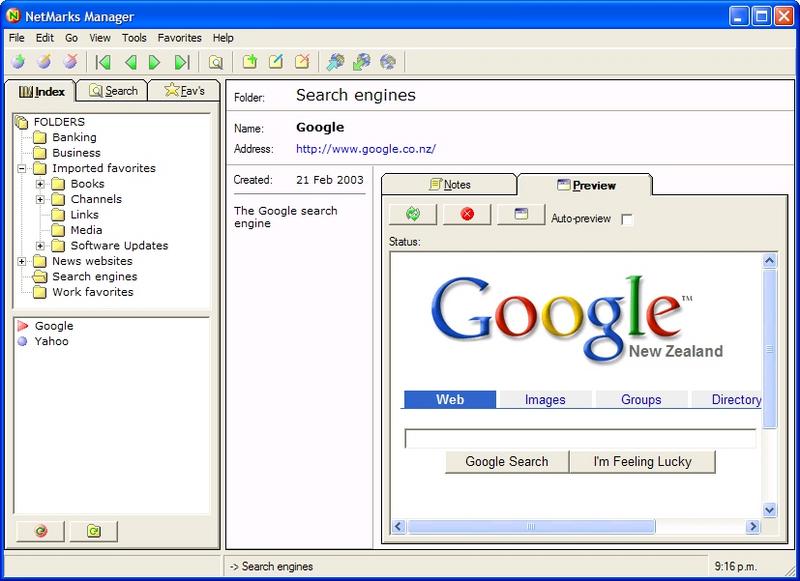Click the stop preview red X button
Viewport: 800px width, 581px height.
tap(467, 214)
